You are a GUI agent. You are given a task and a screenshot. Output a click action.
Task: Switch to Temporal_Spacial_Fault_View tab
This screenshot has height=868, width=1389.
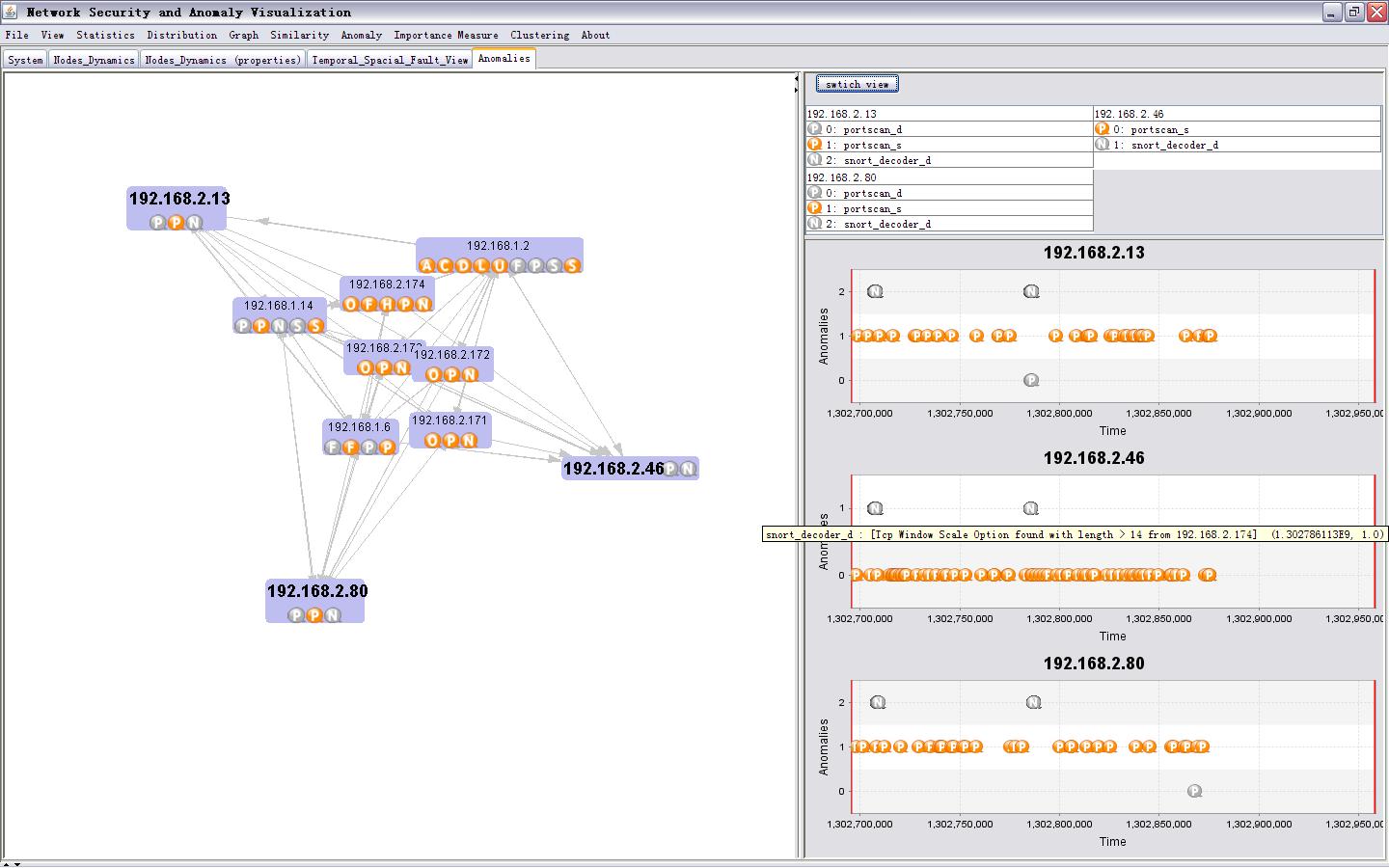[x=390, y=60]
